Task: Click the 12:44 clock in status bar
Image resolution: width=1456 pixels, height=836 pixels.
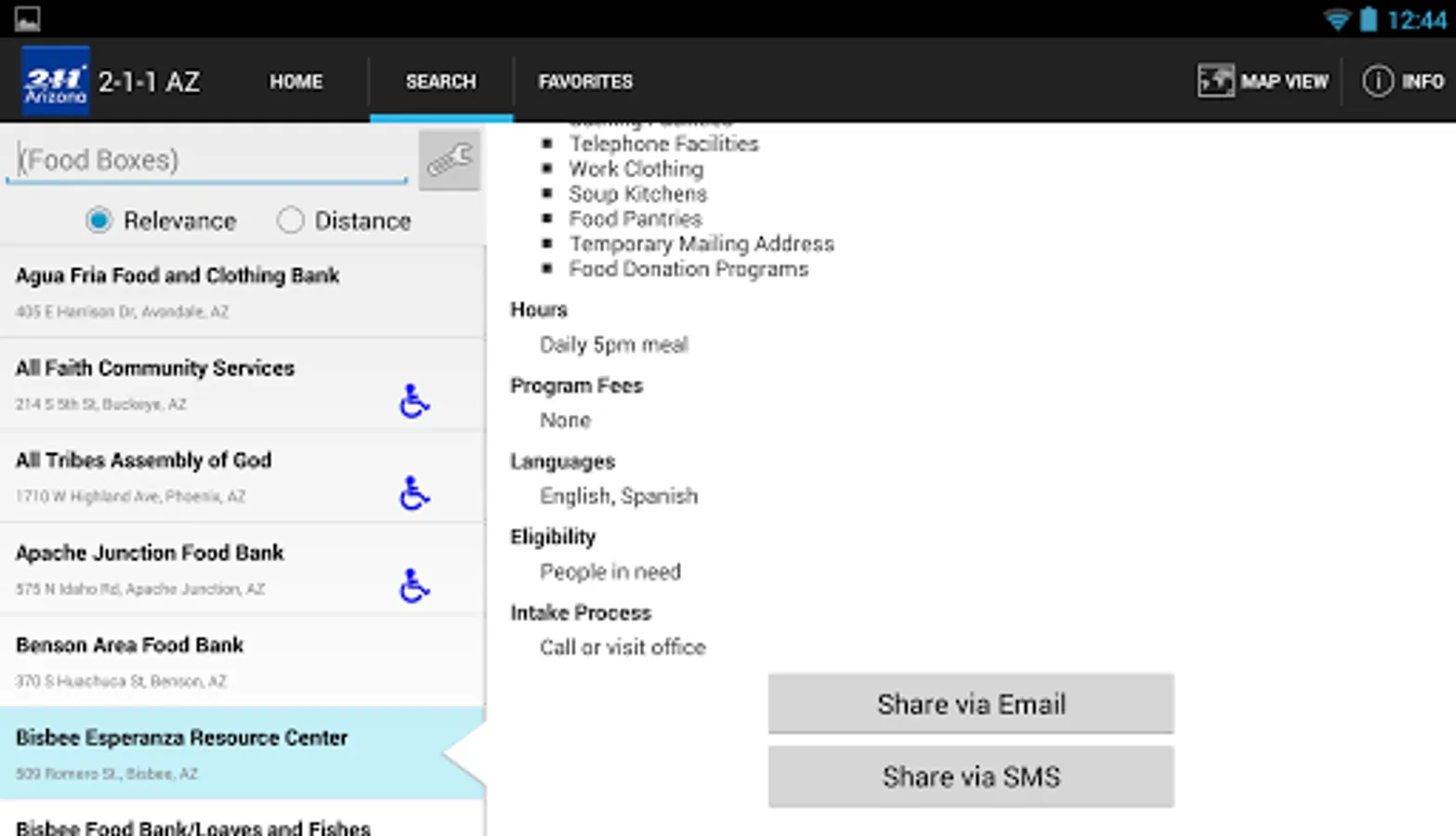Action: click(x=1416, y=20)
